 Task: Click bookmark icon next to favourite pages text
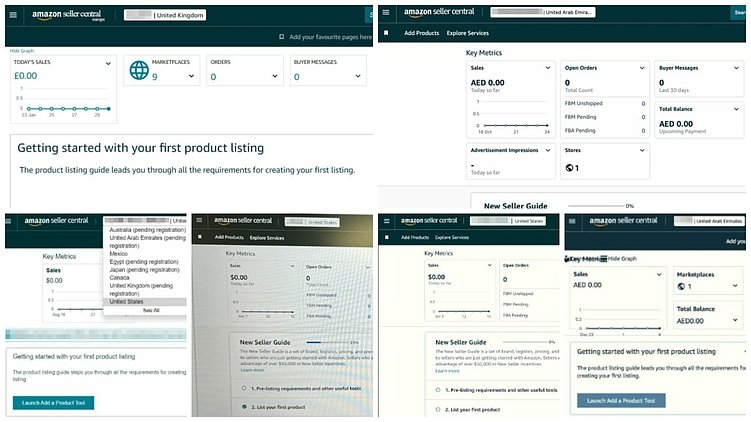pyautogui.click(x=282, y=37)
